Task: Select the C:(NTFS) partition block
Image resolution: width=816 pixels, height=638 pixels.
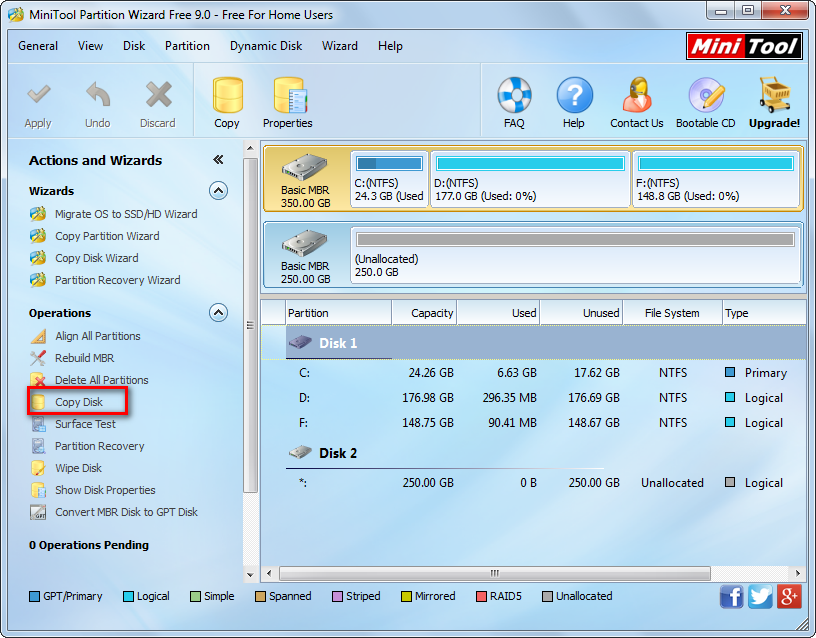Action: click(389, 180)
